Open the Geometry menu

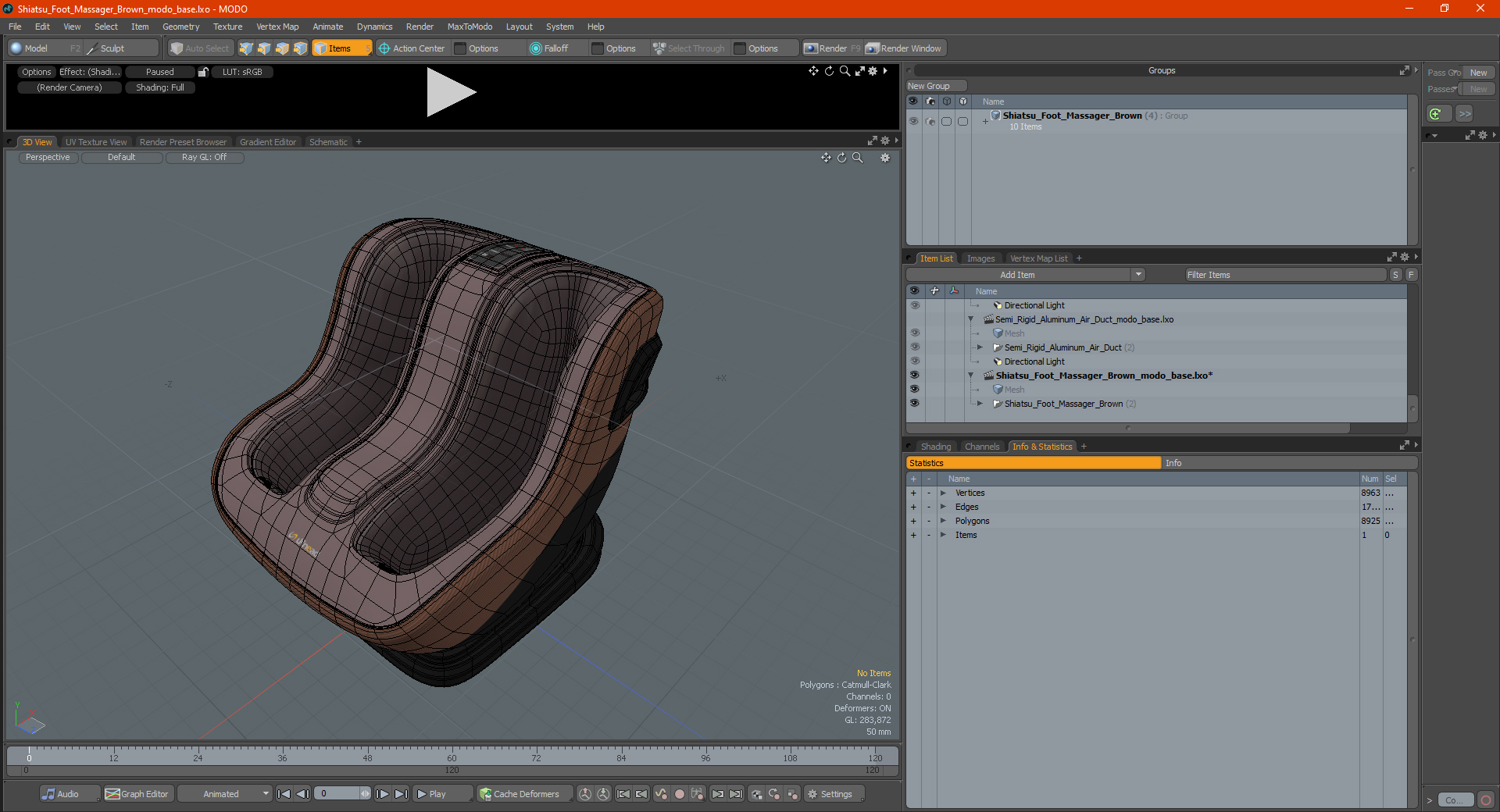180,27
